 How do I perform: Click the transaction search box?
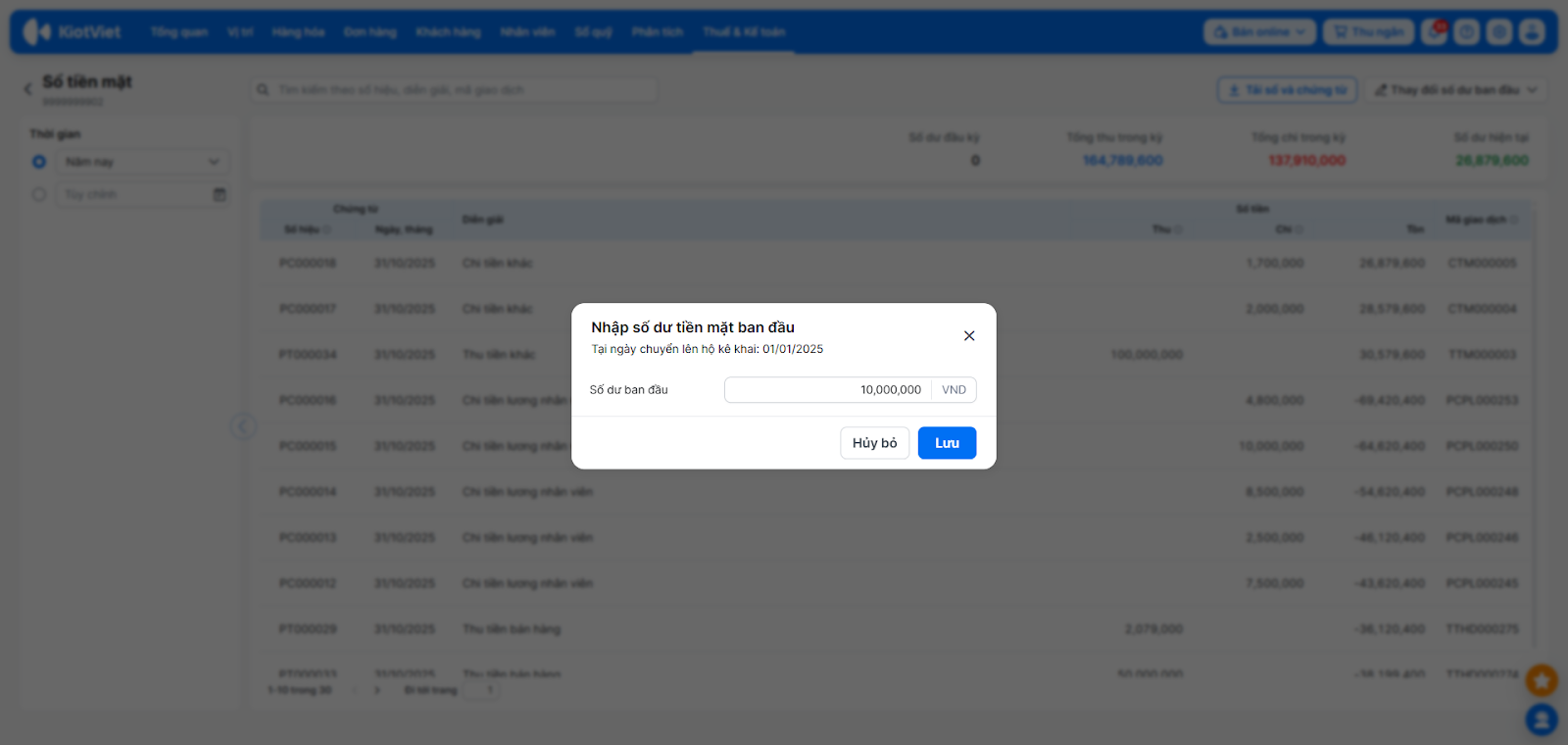tap(454, 90)
